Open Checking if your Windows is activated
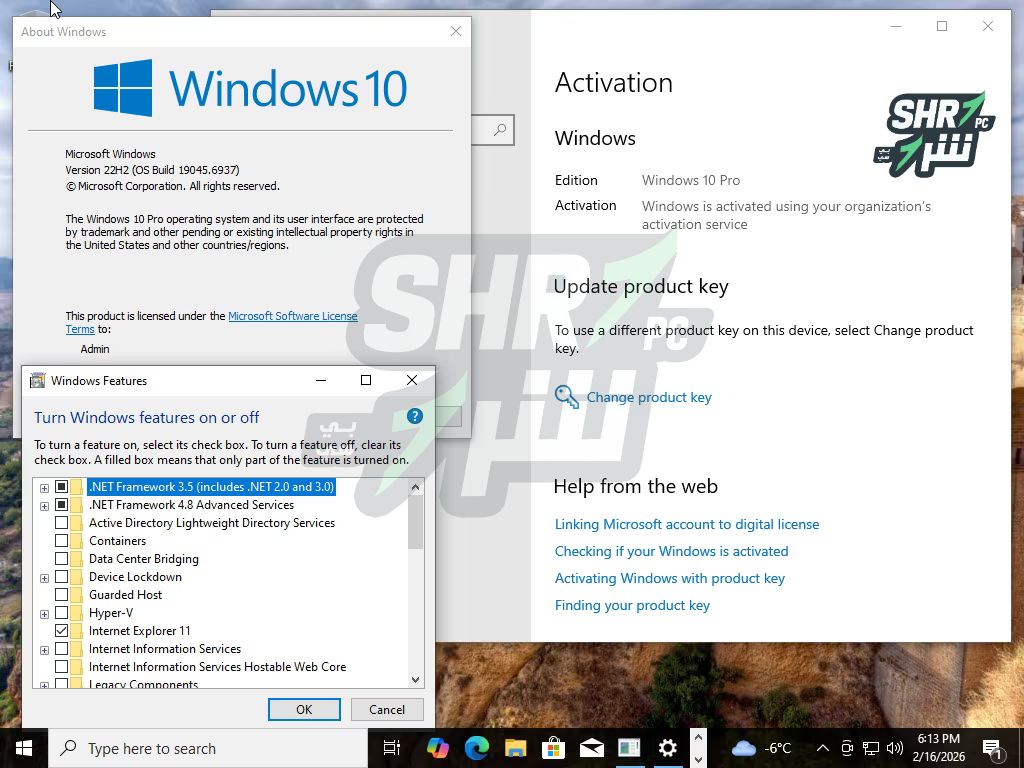This screenshot has height=768, width=1024. (671, 551)
